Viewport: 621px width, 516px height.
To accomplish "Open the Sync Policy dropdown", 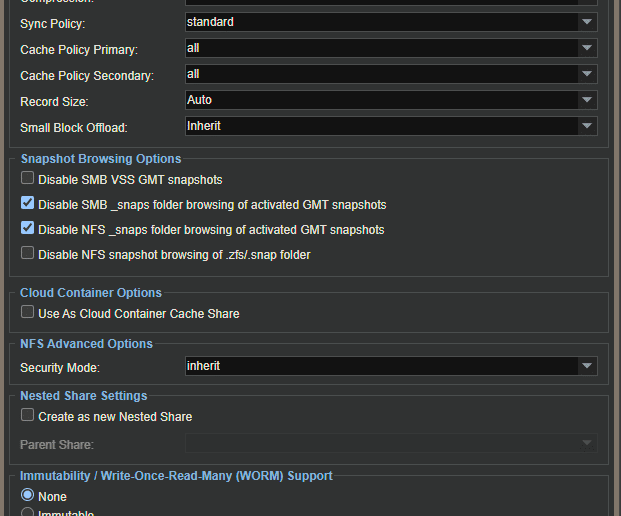I will [587, 22].
